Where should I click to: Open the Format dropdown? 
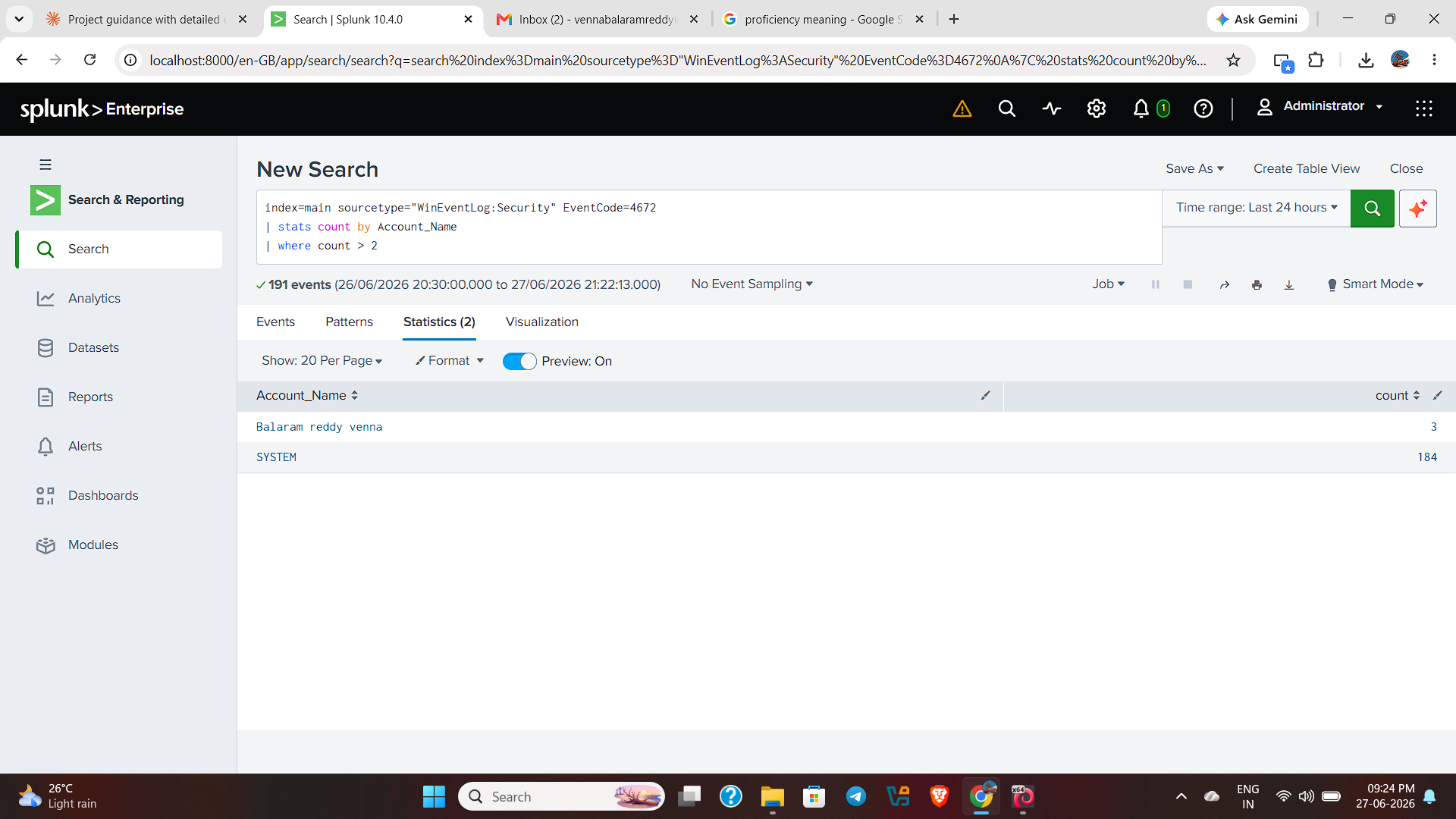(x=449, y=361)
